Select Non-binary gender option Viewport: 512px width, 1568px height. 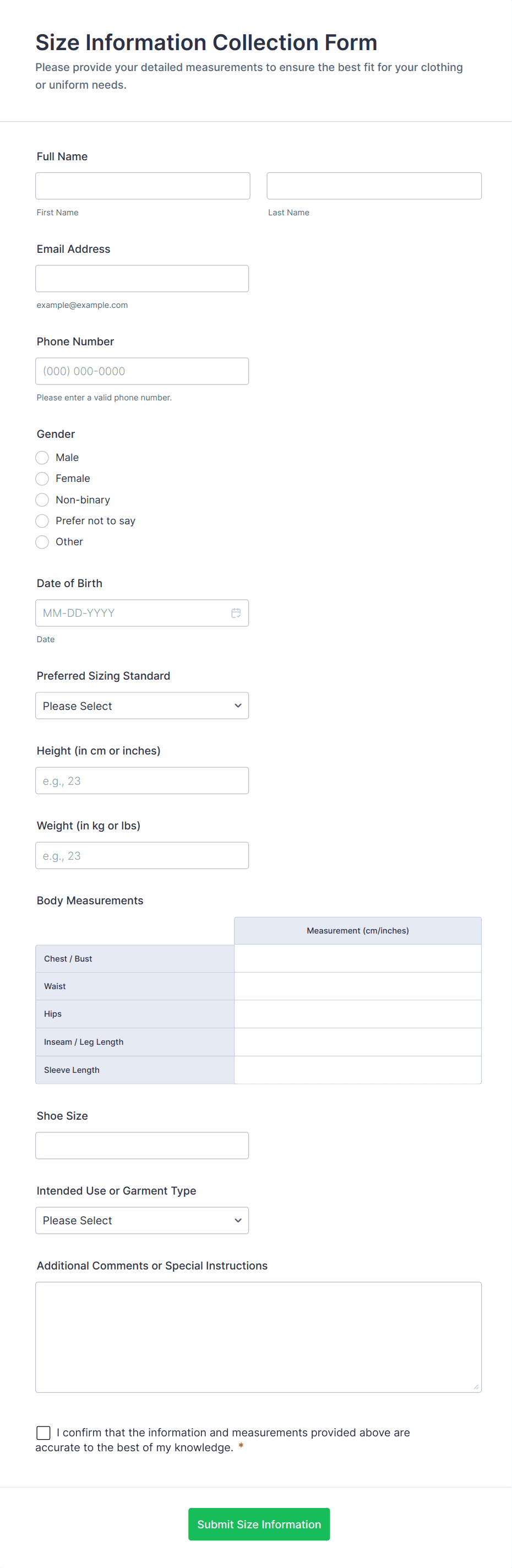[x=42, y=500]
